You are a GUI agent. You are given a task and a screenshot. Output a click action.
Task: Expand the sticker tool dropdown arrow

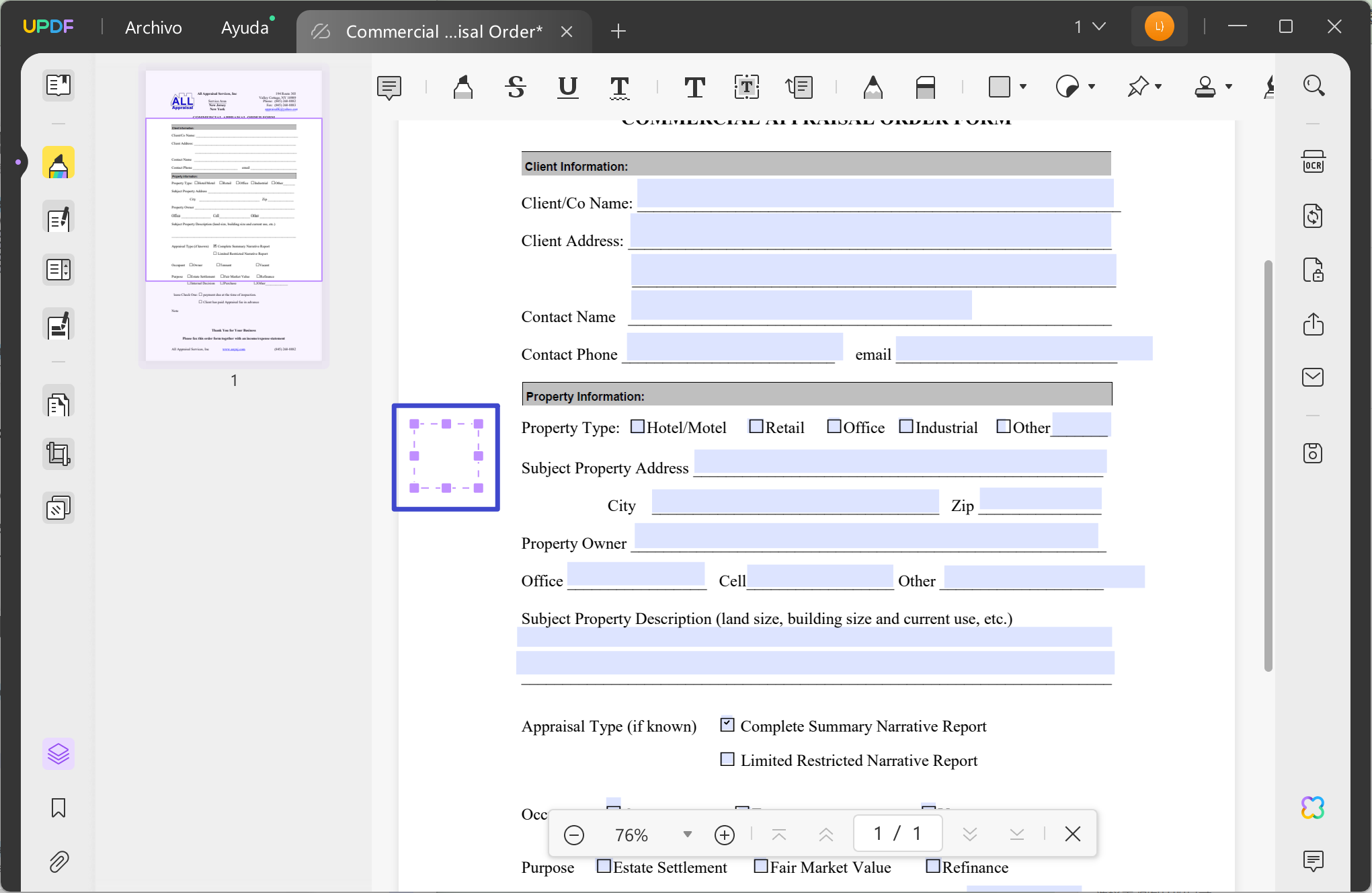(x=1092, y=87)
